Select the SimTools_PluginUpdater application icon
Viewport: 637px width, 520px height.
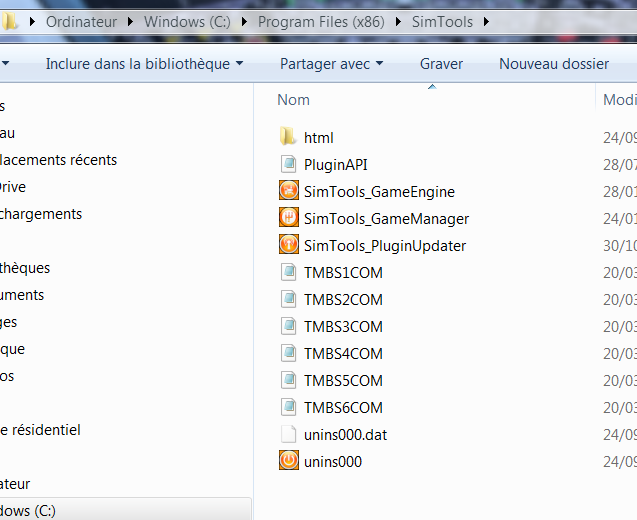(288, 245)
